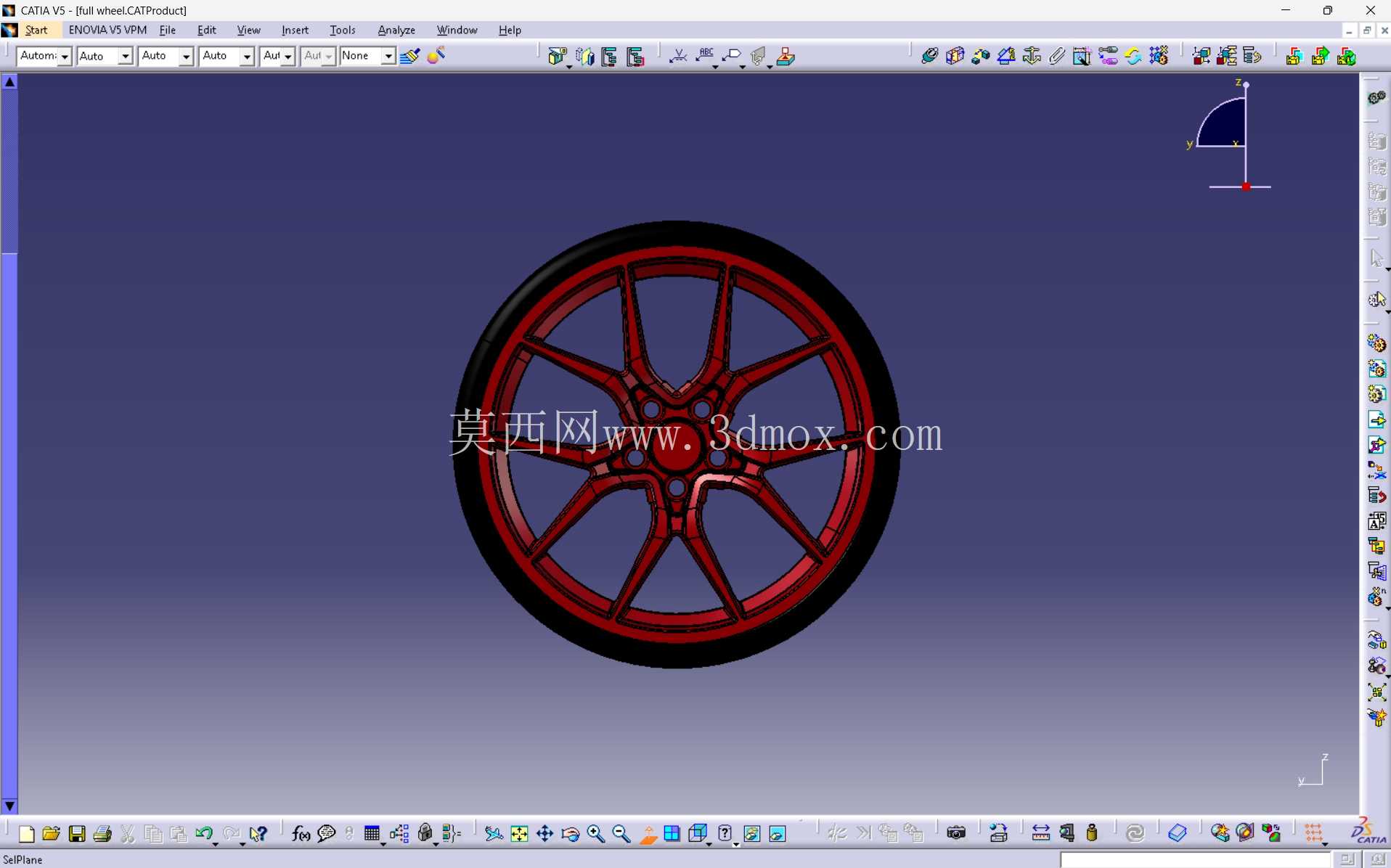The height and width of the screenshot is (868, 1391).
Task: Click the lock icon in the knowledge toolbar
Action: (425, 834)
